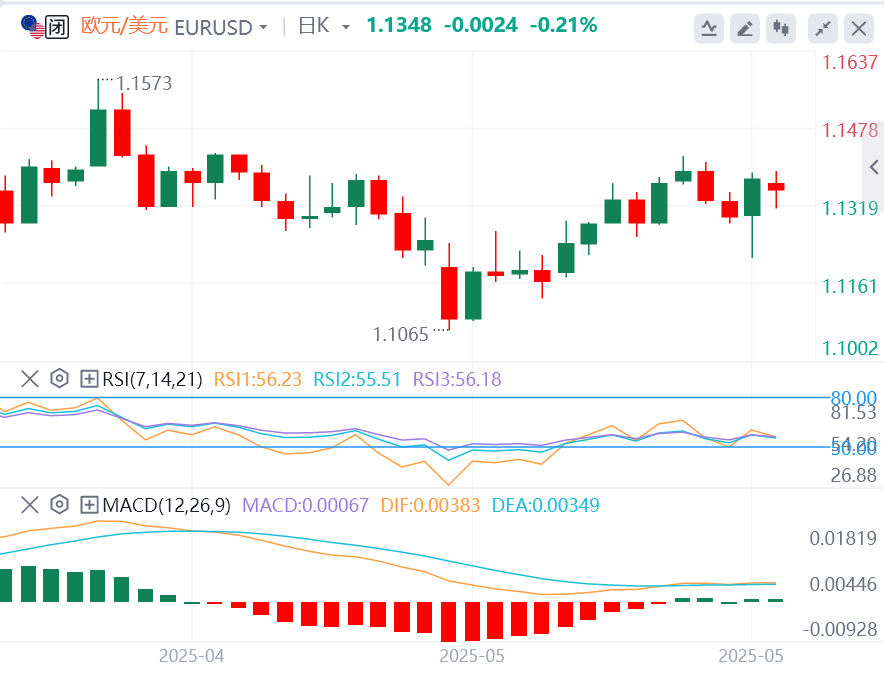Select the pencil drawing tool
Image resolution: width=884 pixels, height=675 pixels.
tap(745, 28)
